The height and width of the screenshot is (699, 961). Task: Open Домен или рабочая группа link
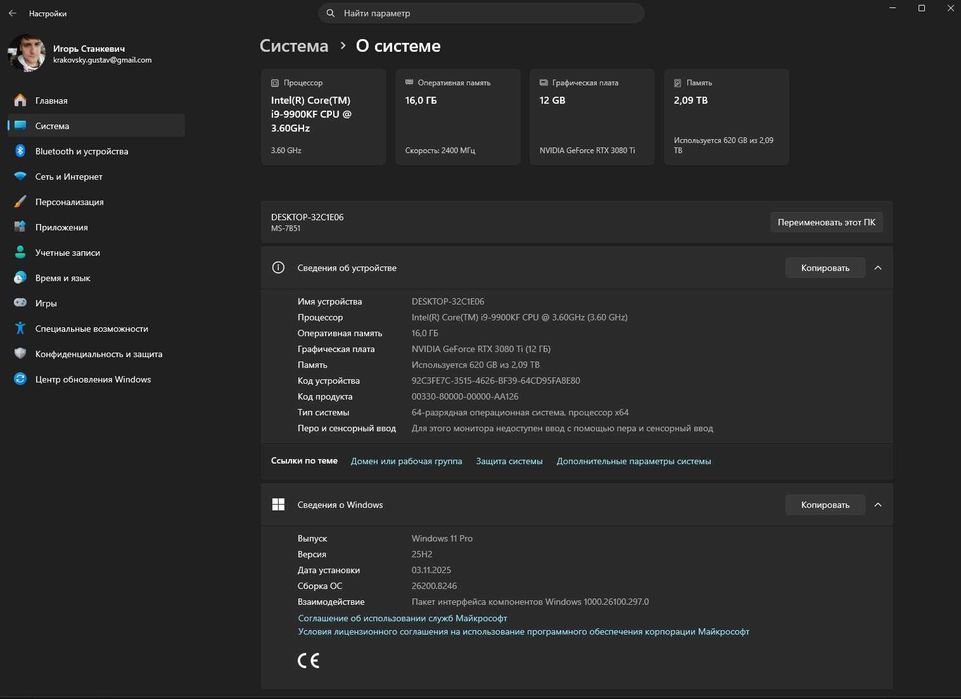click(406, 461)
